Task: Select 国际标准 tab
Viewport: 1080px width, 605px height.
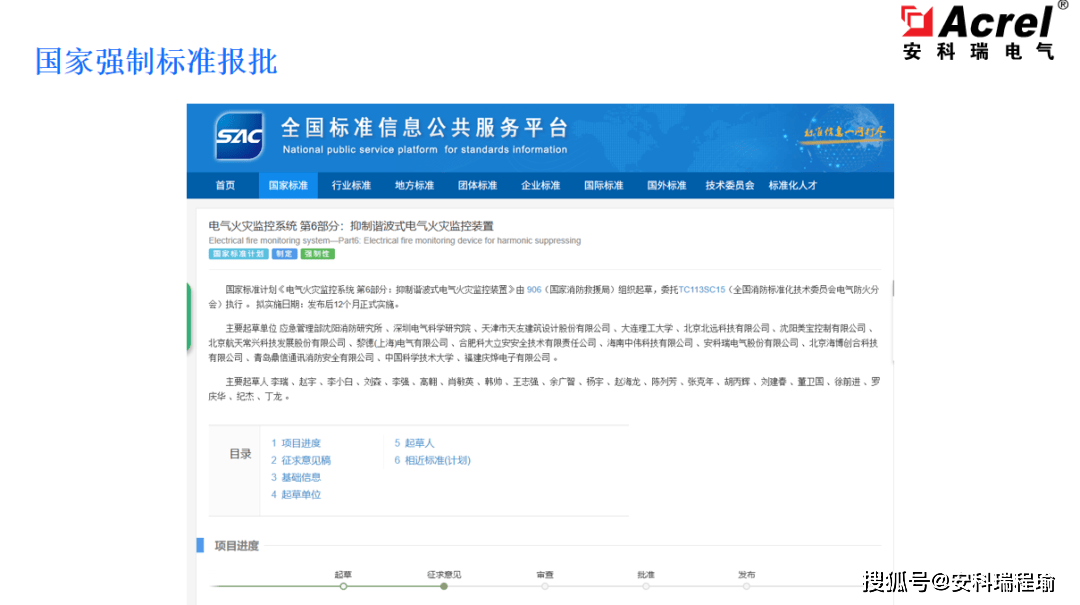Action: 603,185
